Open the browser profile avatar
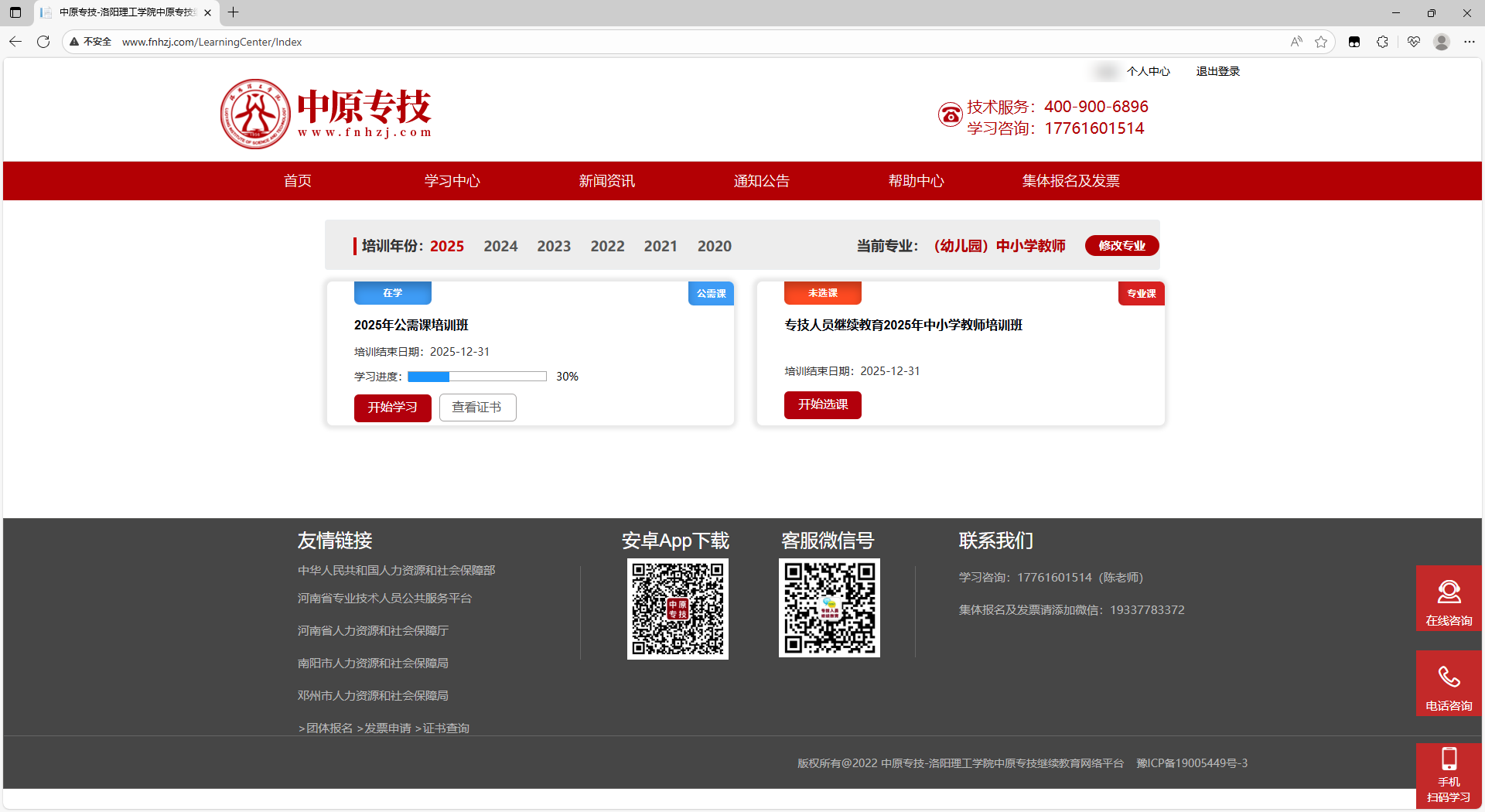This screenshot has width=1485, height=812. click(1442, 42)
